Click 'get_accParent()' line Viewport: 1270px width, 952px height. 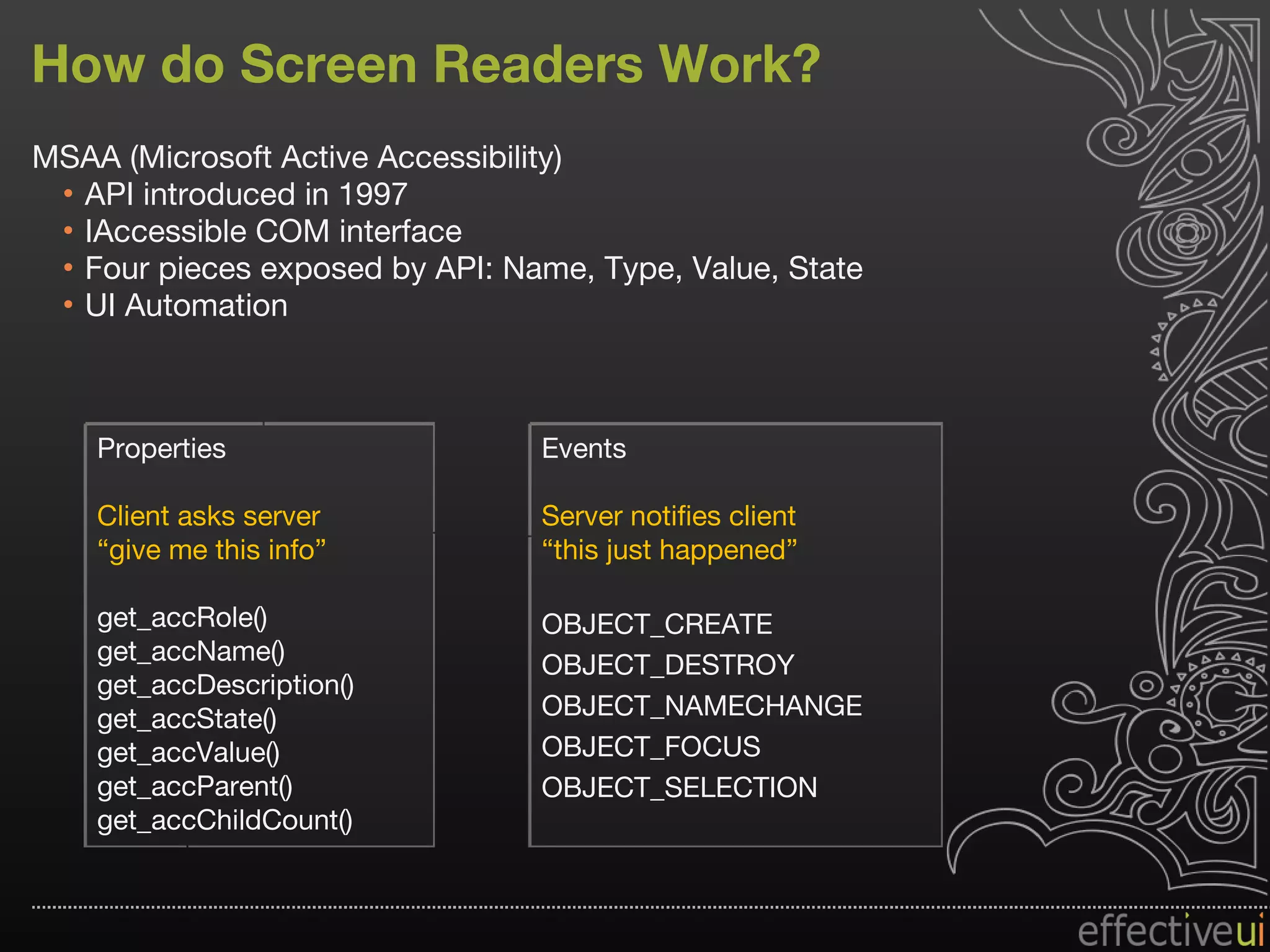(195, 787)
